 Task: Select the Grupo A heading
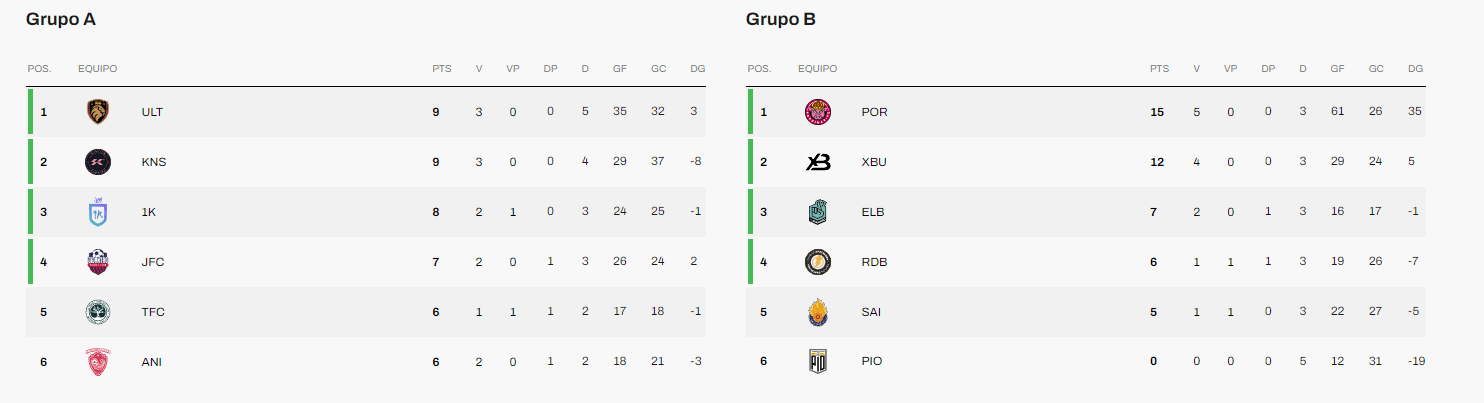[61, 19]
